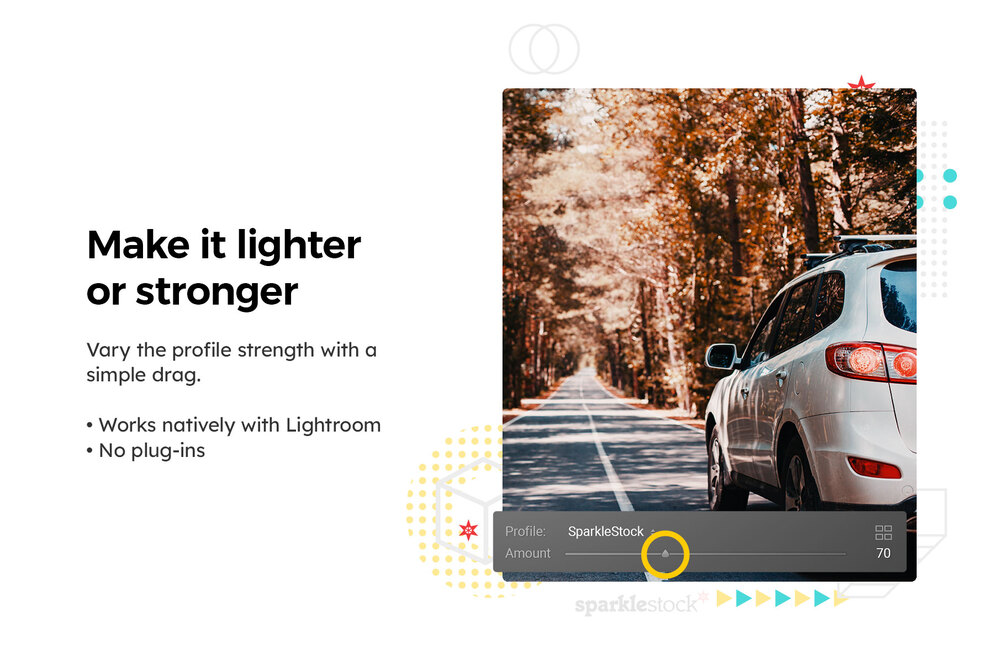Click the Amount slider handle
1005x670 pixels.
coord(665,553)
